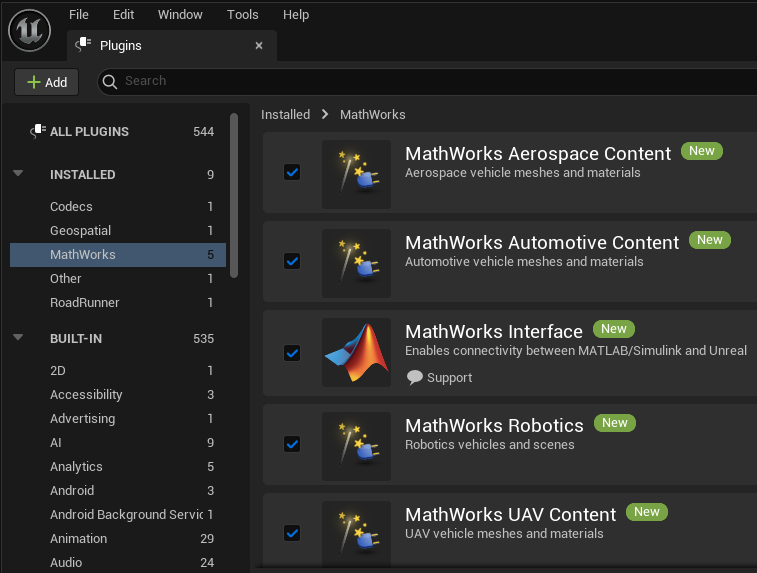Viewport: 757px width, 573px height.
Task: Open the Window menu
Action: 180,15
